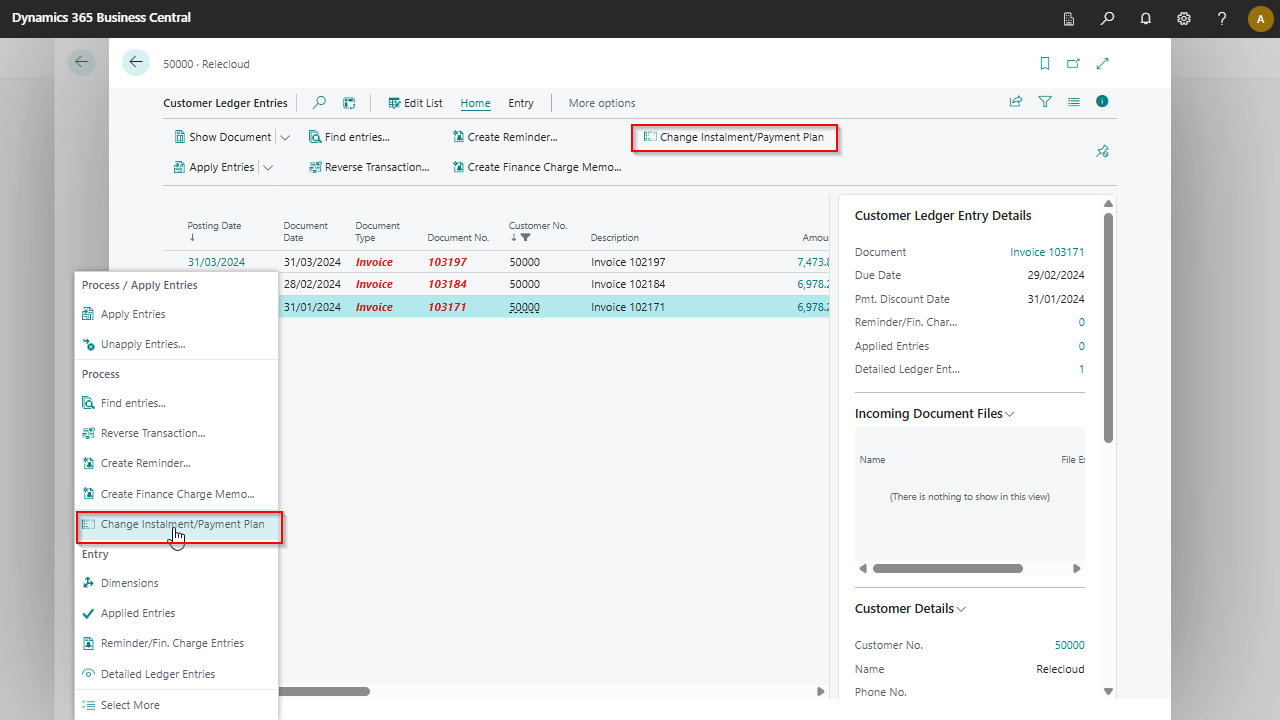Select Create Finance Charge Memo in context menu
Screen dimensions: 1280x720
[176, 493]
